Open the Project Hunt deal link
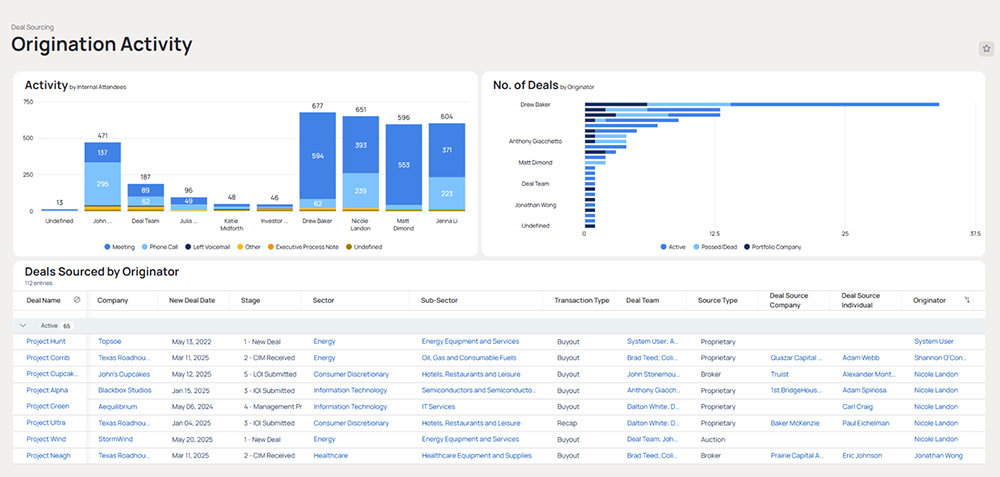The width and height of the screenshot is (1000, 477). [46, 342]
